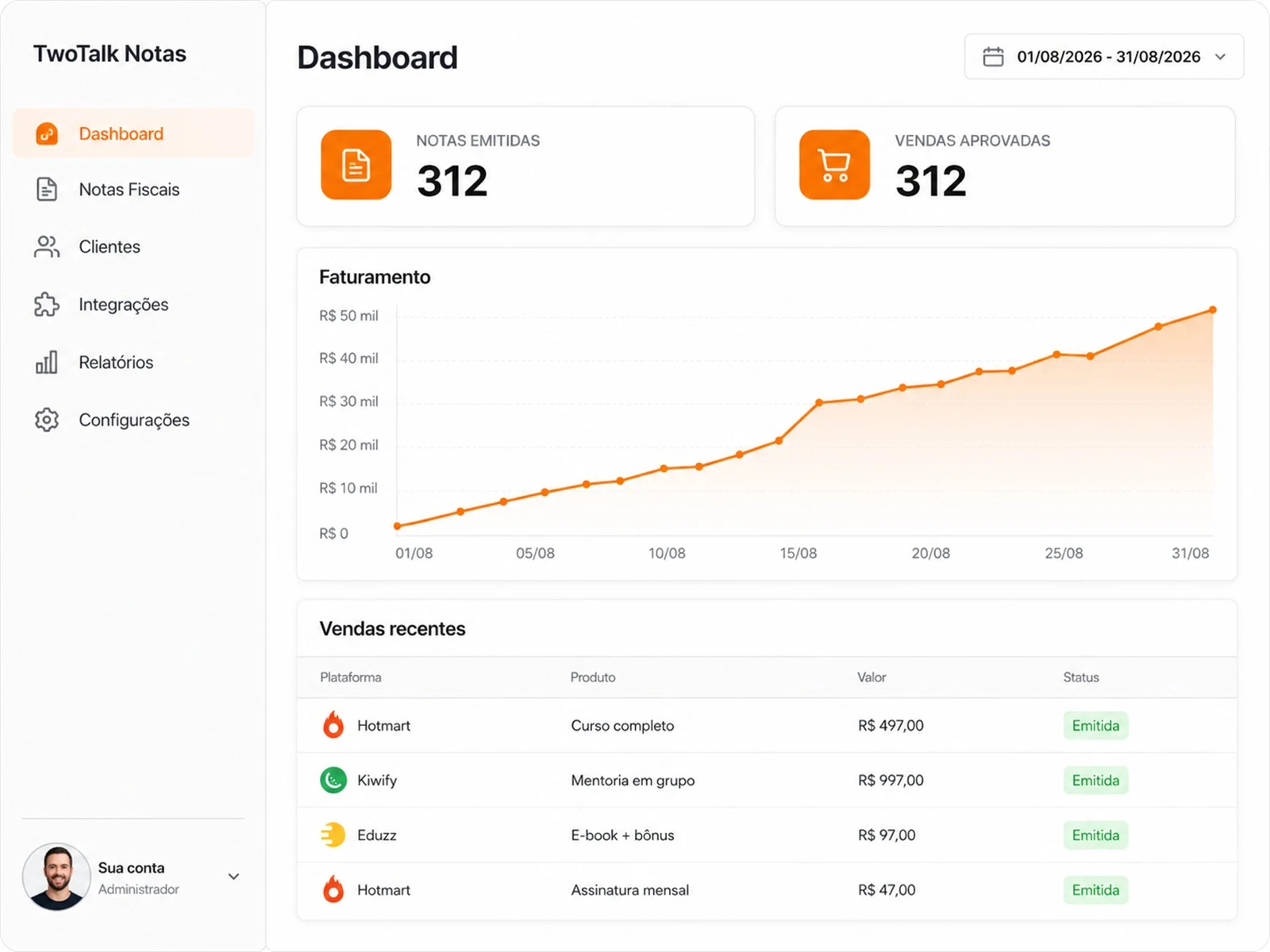The height and width of the screenshot is (952, 1270).
Task: Click the yellow Eduzz platform icon
Action: pos(333,835)
